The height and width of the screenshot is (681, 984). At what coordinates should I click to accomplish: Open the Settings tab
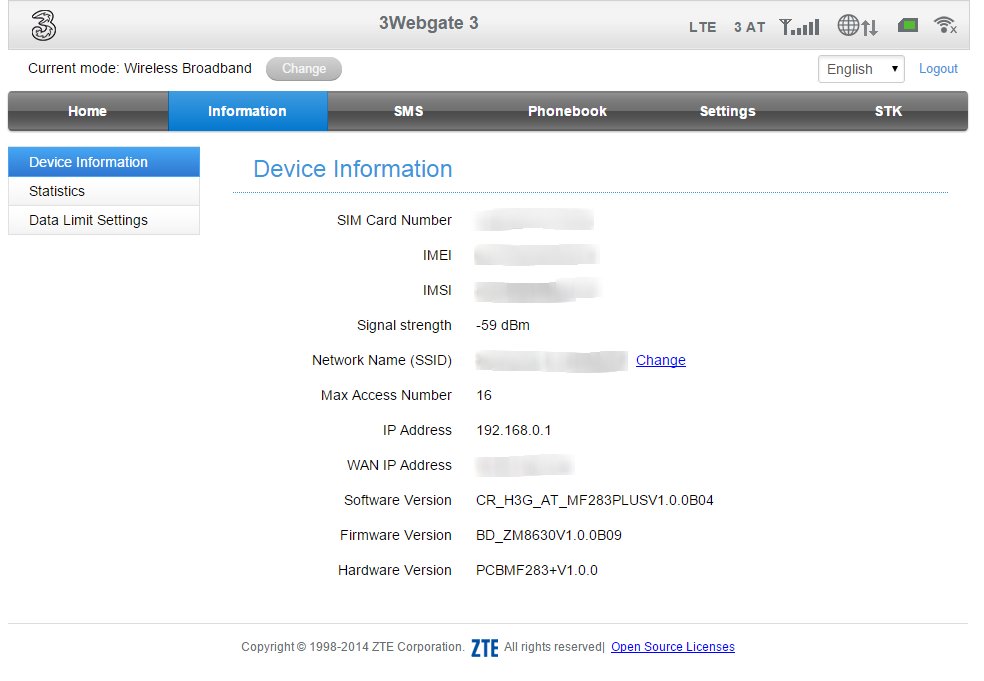727,111
